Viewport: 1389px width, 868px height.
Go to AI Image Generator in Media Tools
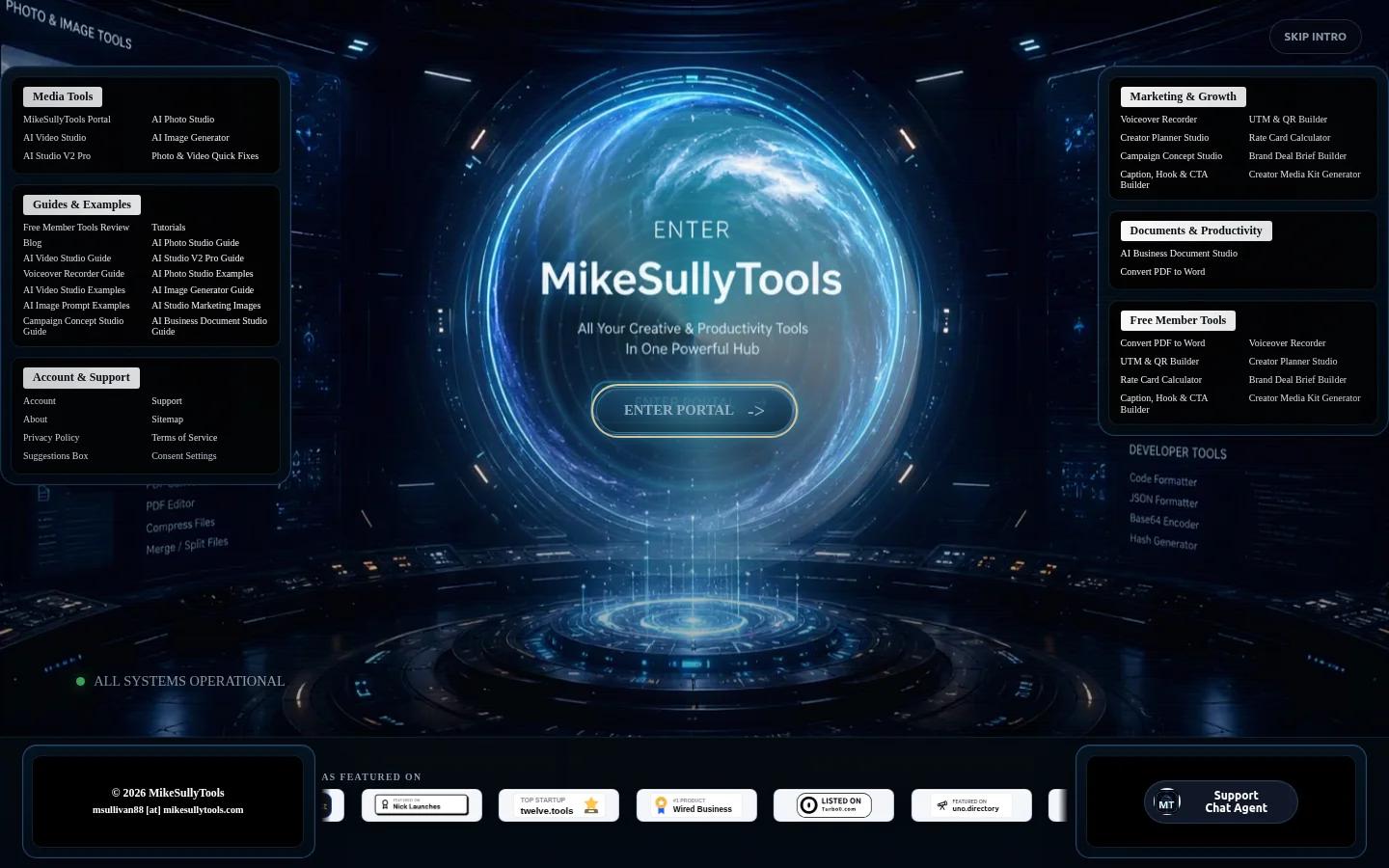[190, 138]
